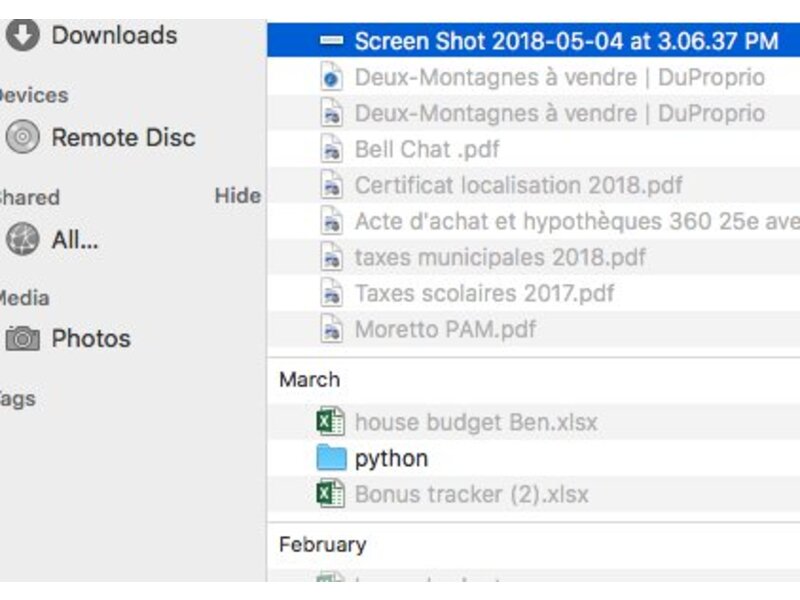
Task: Hide the Shared sidebar section
Action: pyautogui.click(x=237, y=196)
